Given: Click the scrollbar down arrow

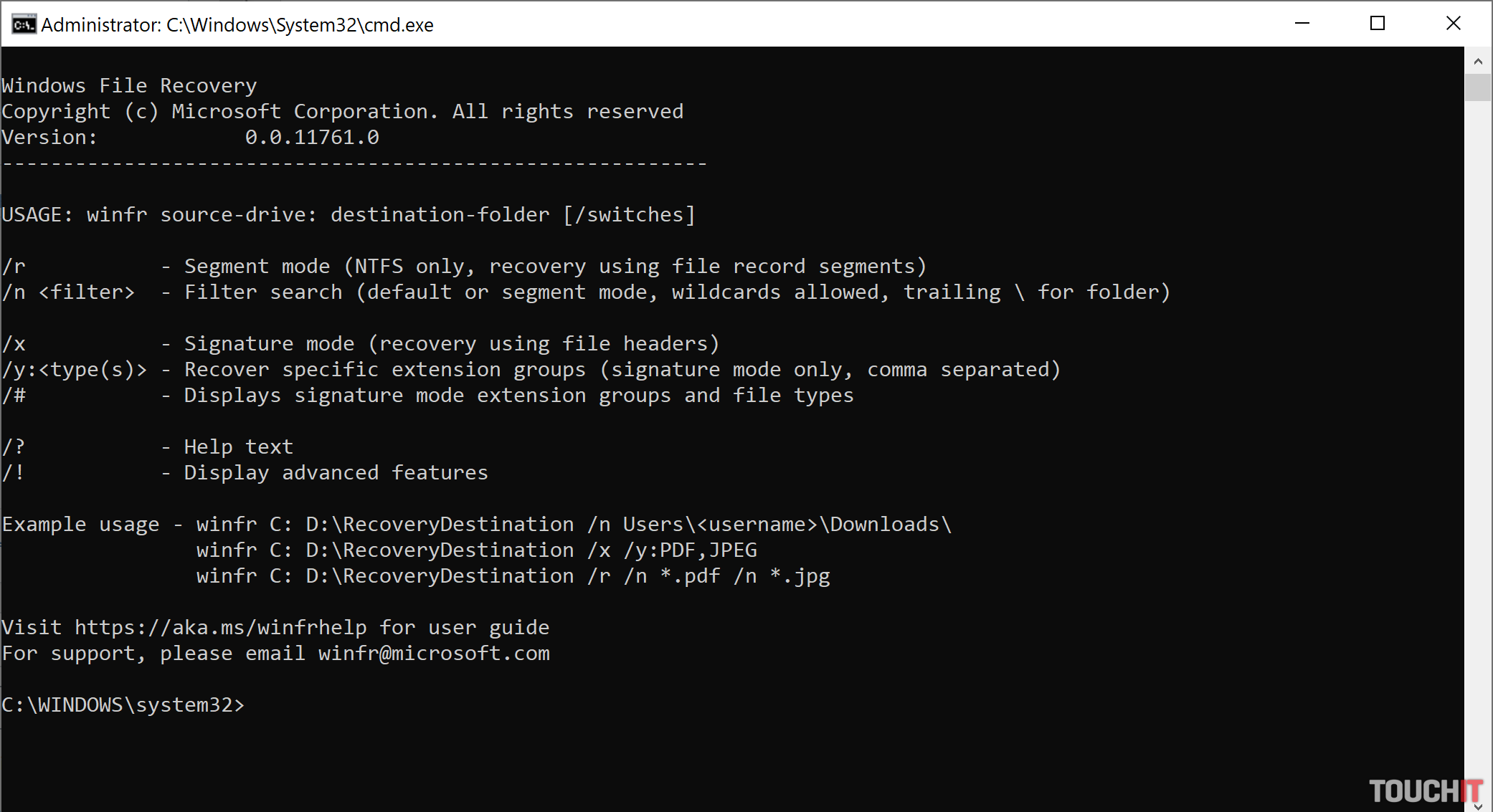Looking at the screenshot, I should click(1478, 806).
